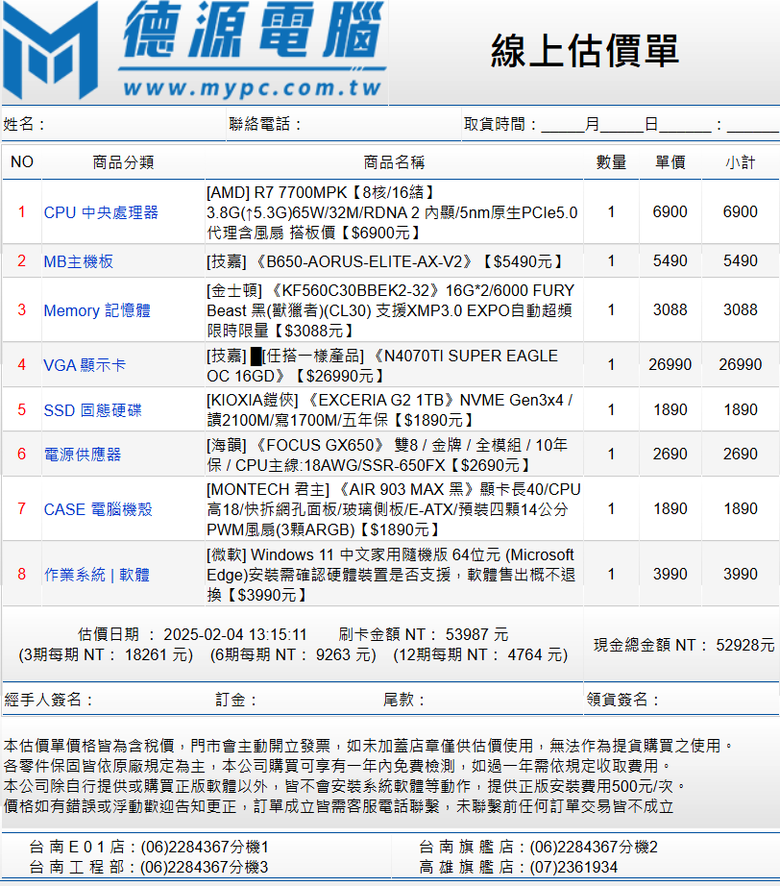Click the N4070TI SUPER EAGLE product description
780x886 pixels.
click(382, 366)
